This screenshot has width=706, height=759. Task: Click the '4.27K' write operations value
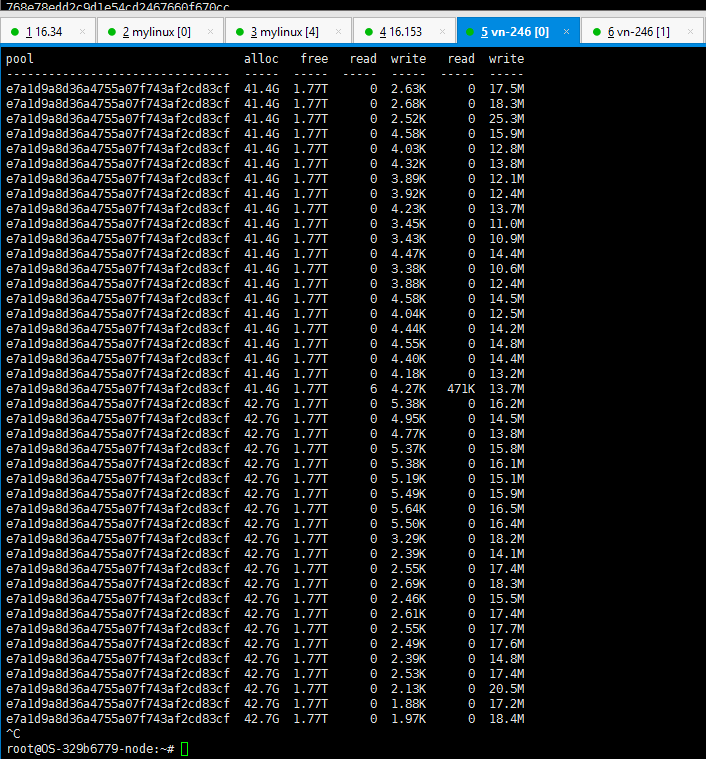point(408,389)
